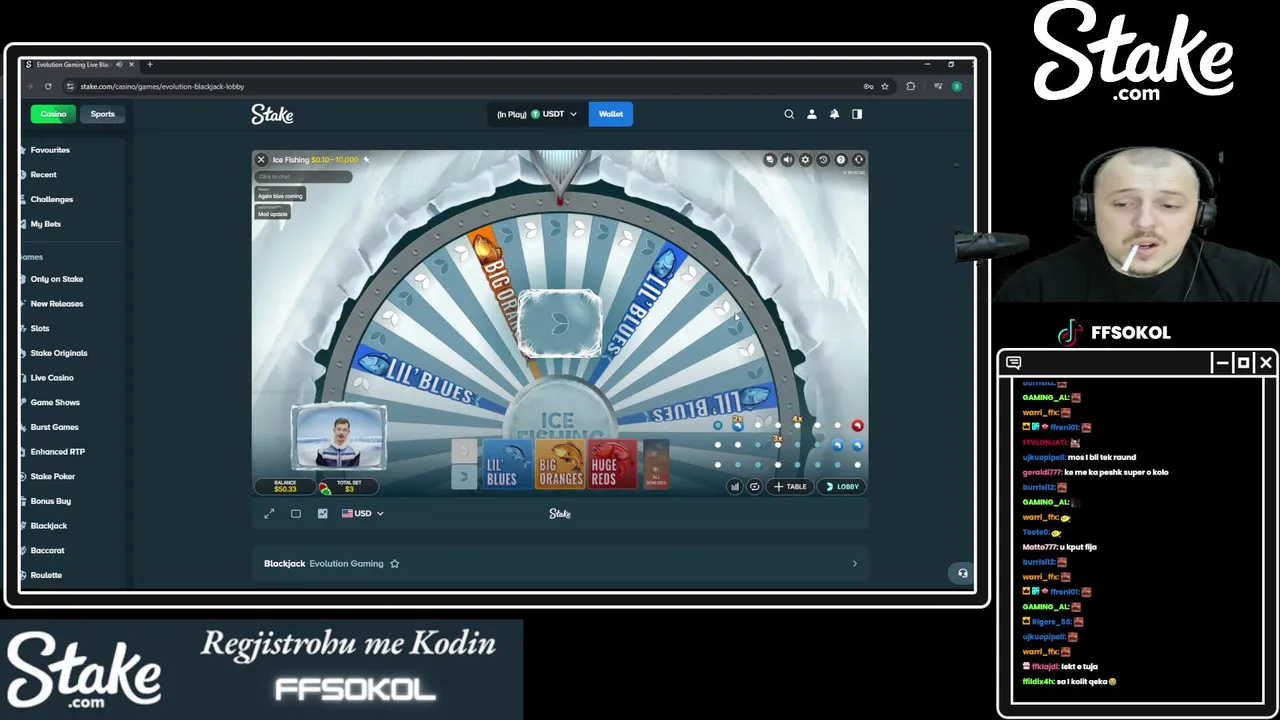Screen dimensions: 1280x720
Task: Open Roulette category
Action: click(46, 575)
